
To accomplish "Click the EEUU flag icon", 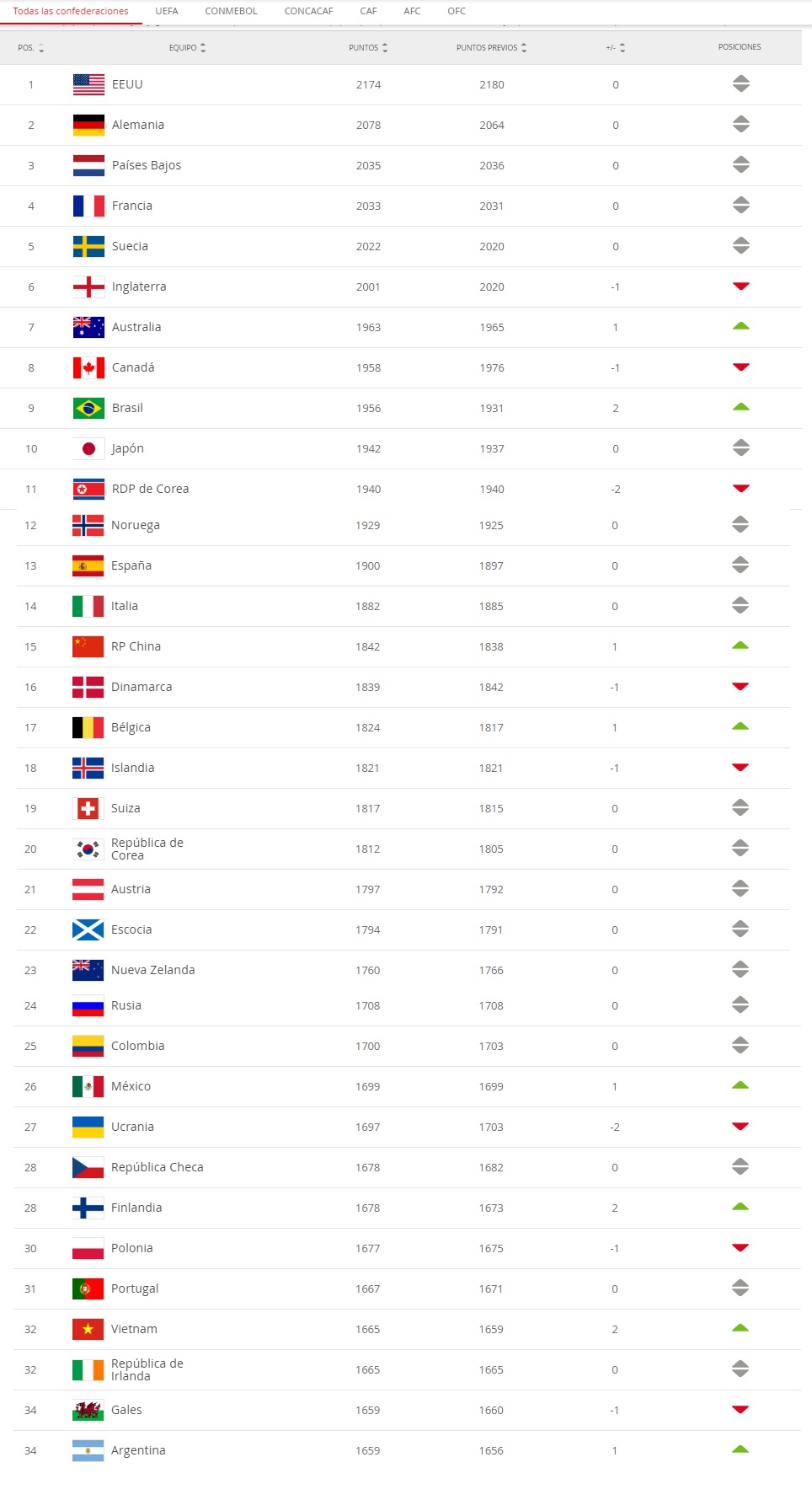I will click(x=88, y=84).
